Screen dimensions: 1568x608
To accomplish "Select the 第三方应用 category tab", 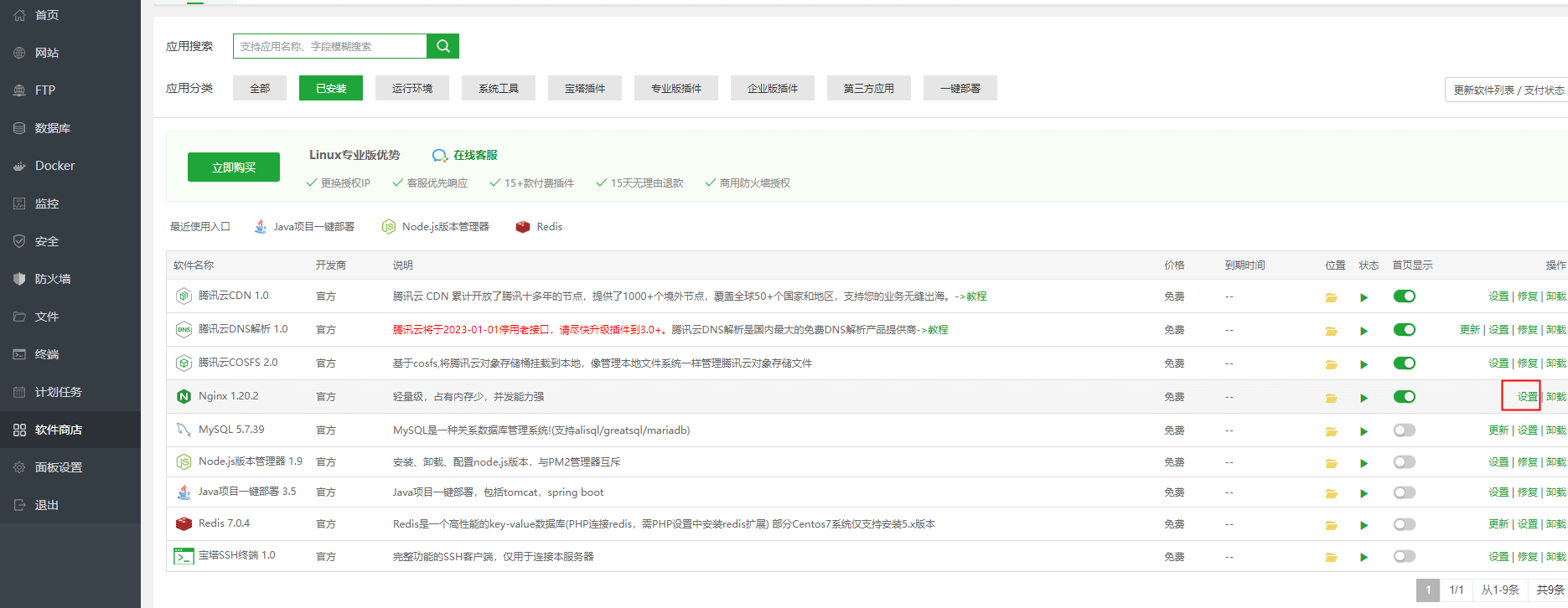I will point(869,88).
